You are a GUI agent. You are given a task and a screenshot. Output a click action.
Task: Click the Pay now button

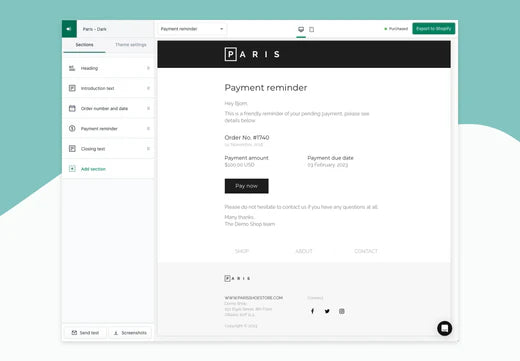pyautogui.click(x=246, y=186)
